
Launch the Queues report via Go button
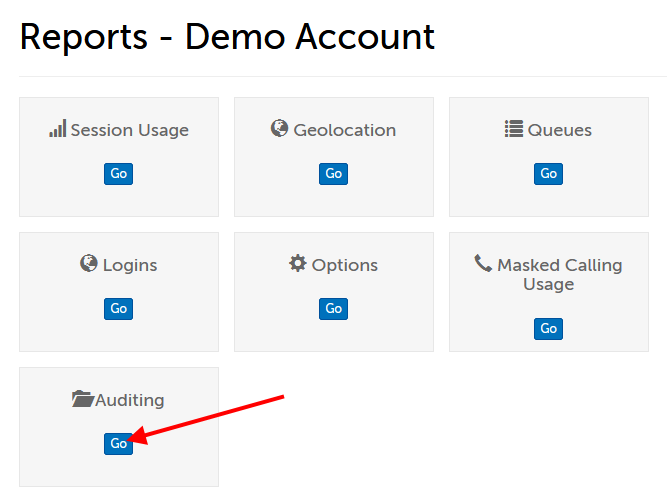click(548, 174)
